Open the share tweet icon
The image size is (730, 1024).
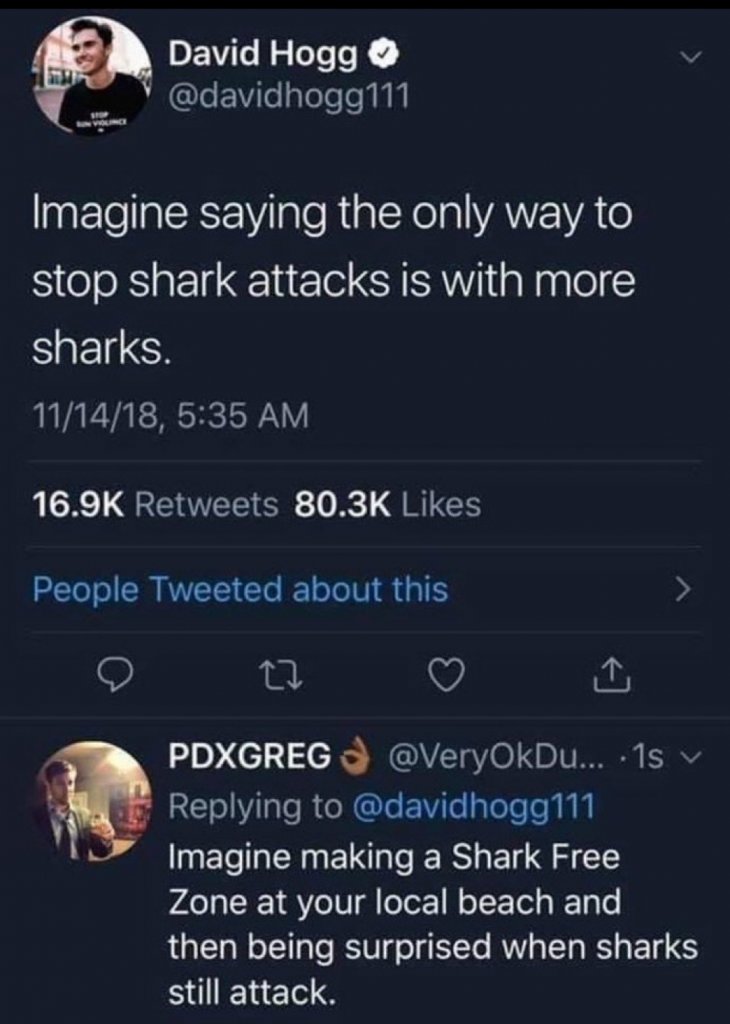tap(612, 675)
